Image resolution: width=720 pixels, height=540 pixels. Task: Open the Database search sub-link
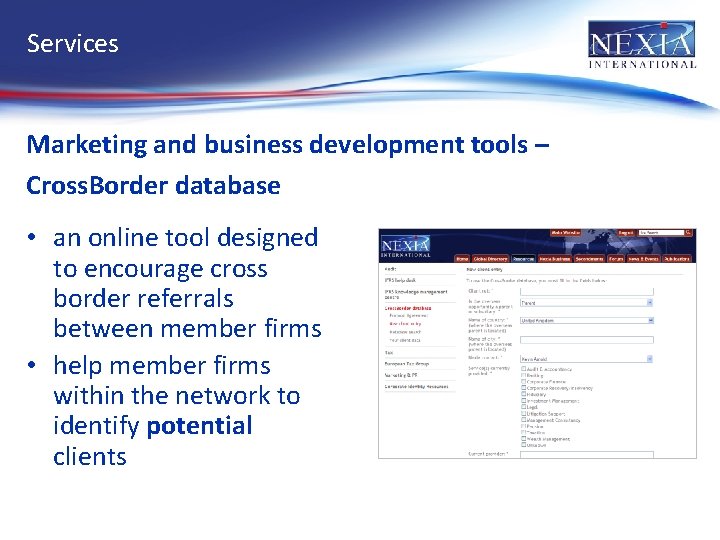click(x=405, y=332)
